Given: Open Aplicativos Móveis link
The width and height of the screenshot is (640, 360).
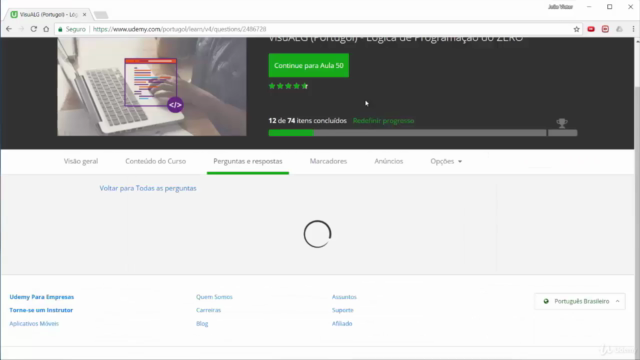Looking at the screenshot, I should click(34, 323).
